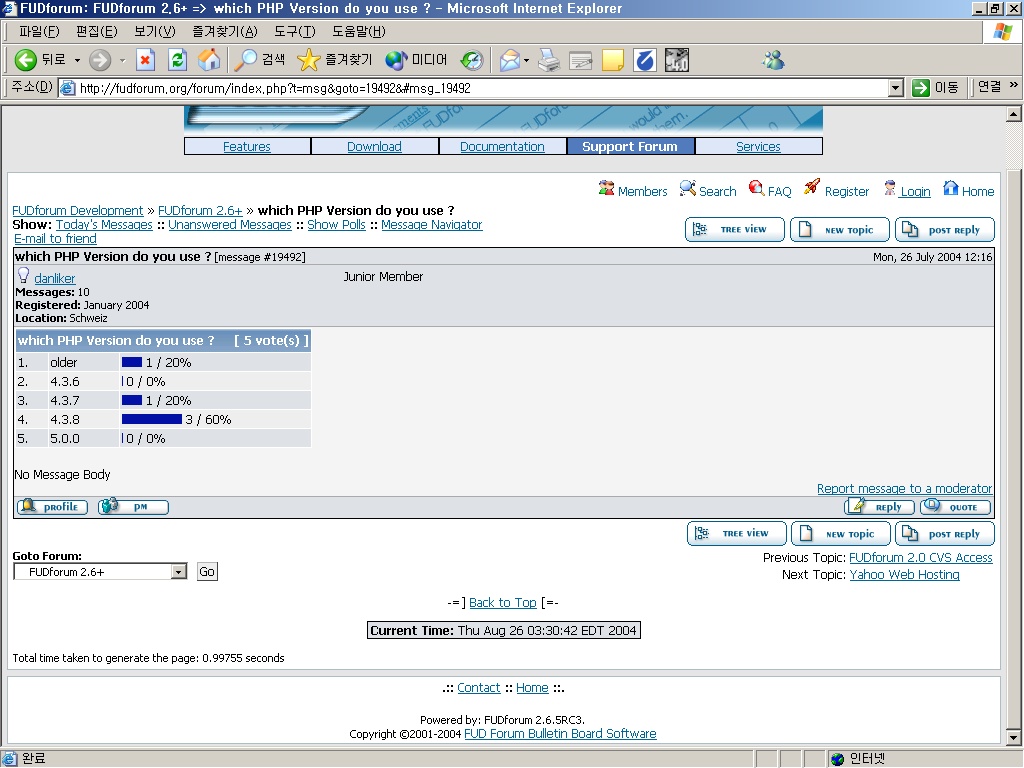
Task: Stop page loading with the red X icon
Action: click(x=145, y=60)
